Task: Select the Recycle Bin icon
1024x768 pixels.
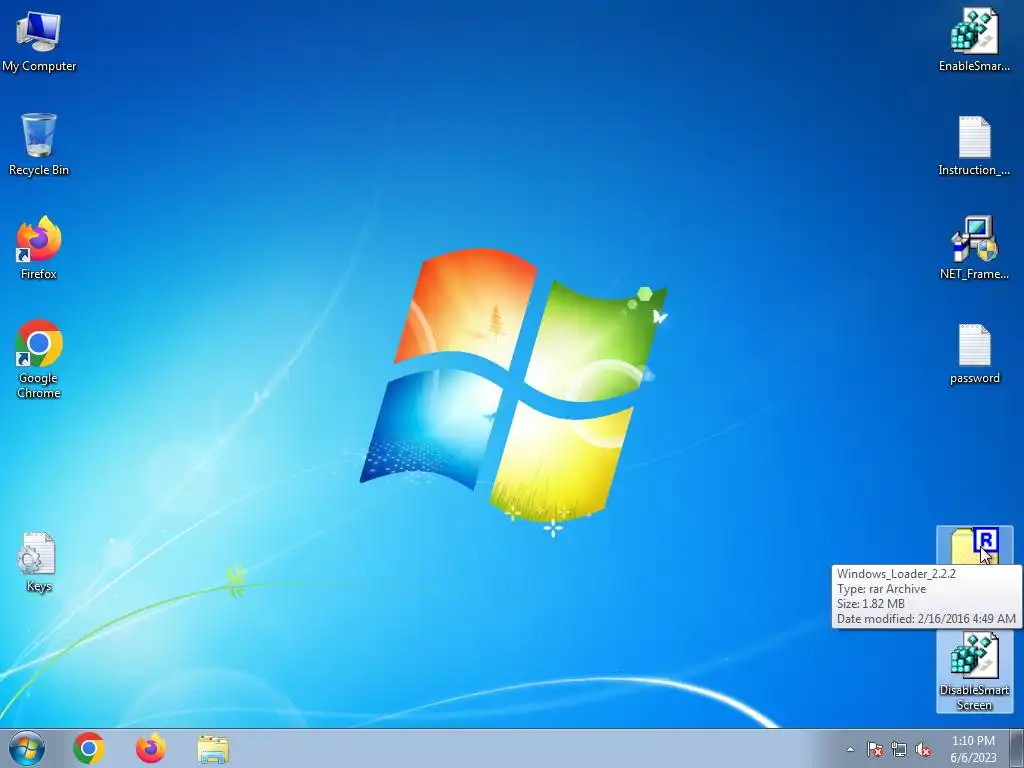Action: click(x=39, y=144)
